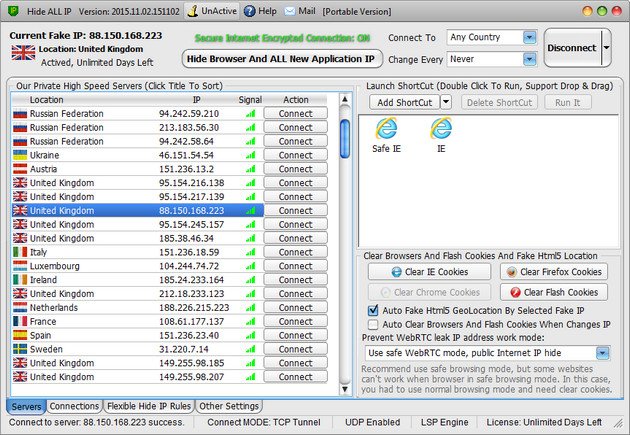Click Hide Browser And ALL New Application IP
The height and width of the screenshot is (435, 630).
[x=281, y=59]
